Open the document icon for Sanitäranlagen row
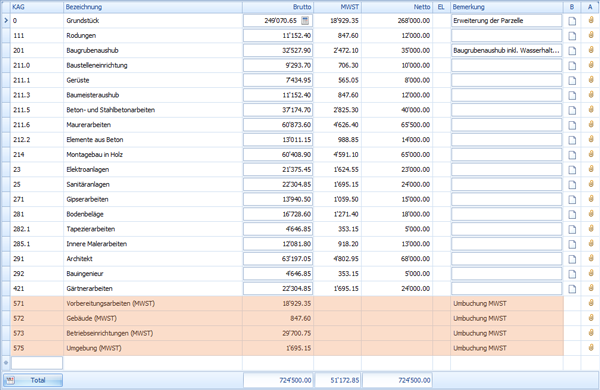600x390 pixels. [x=572, y=185]
